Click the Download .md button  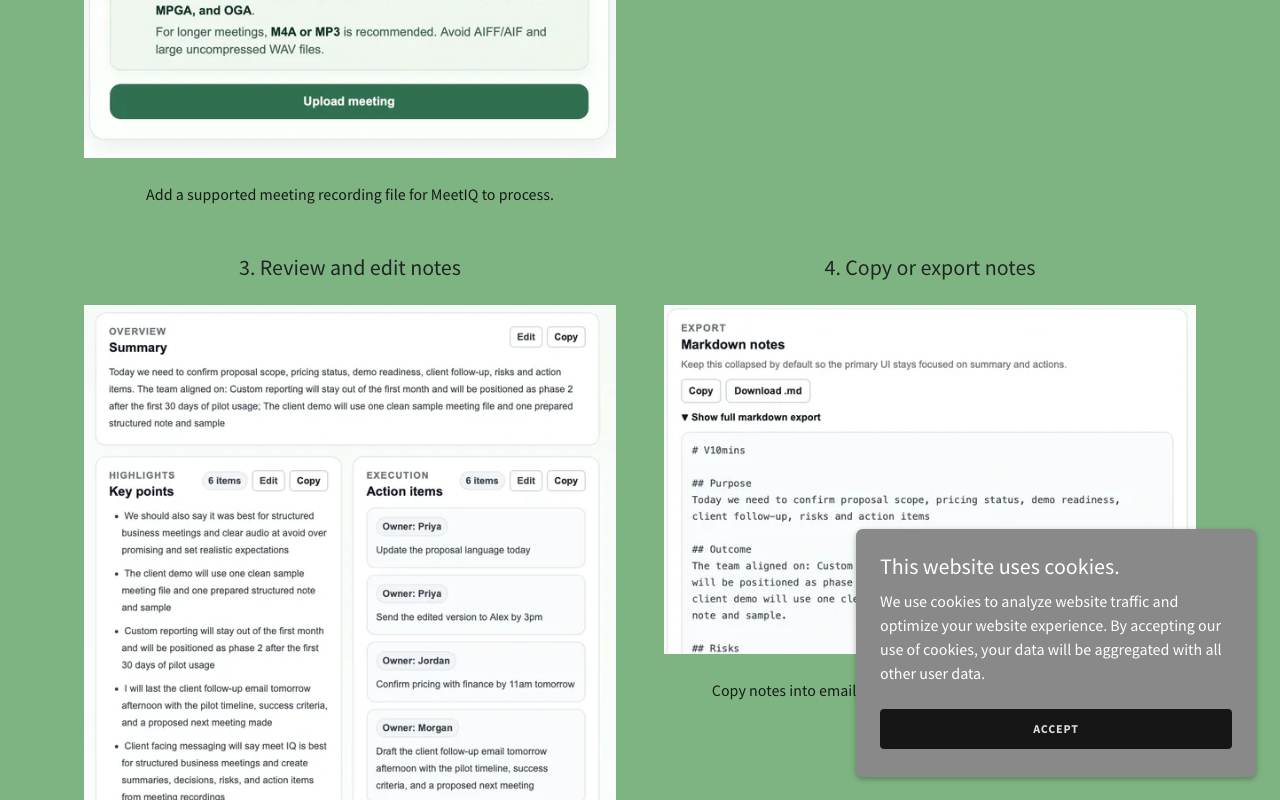[x=768, y=391]
